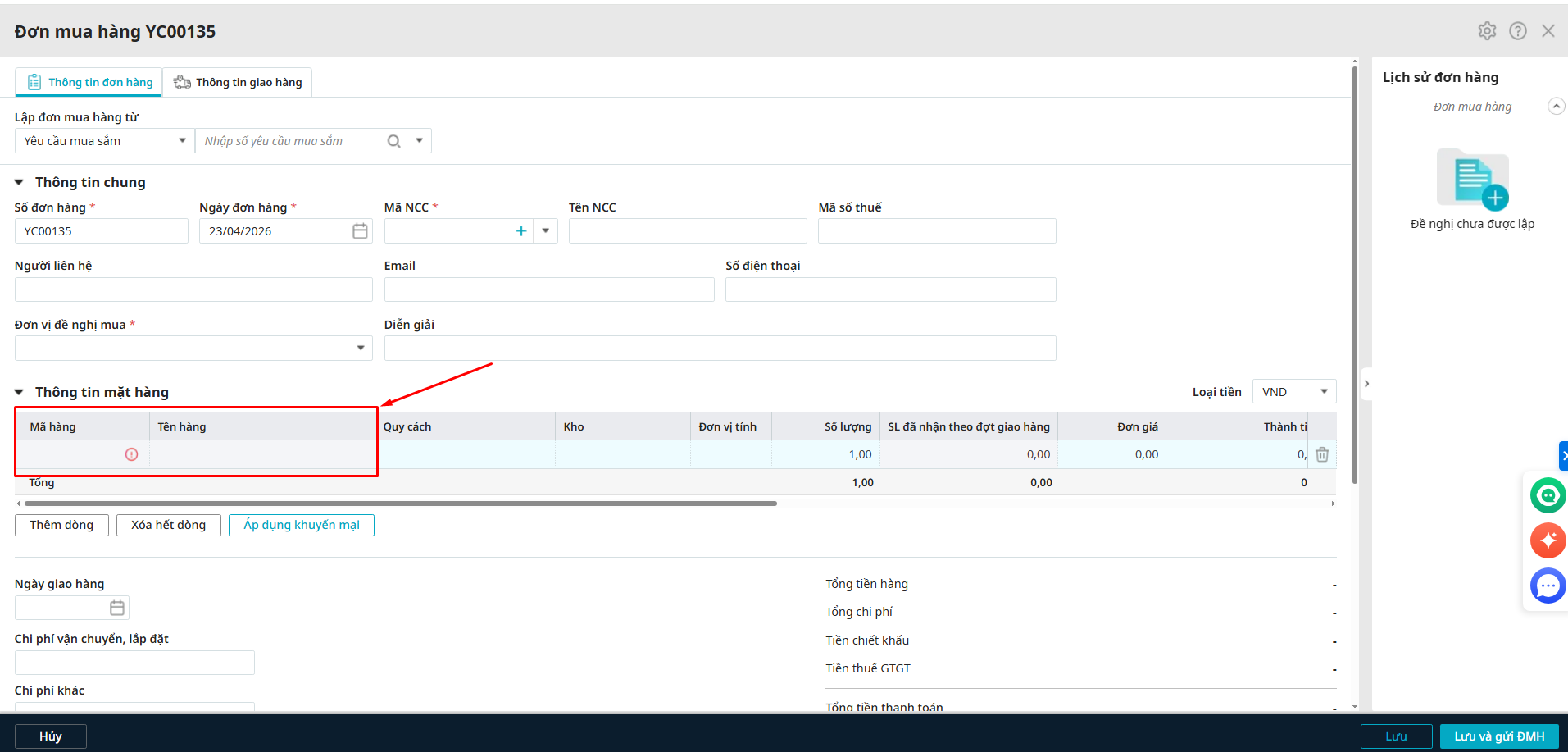This screenshot has width=1568, height=752.
Task: Click the horizontal scrollbar under item table
Action: (x=400, y=504)
